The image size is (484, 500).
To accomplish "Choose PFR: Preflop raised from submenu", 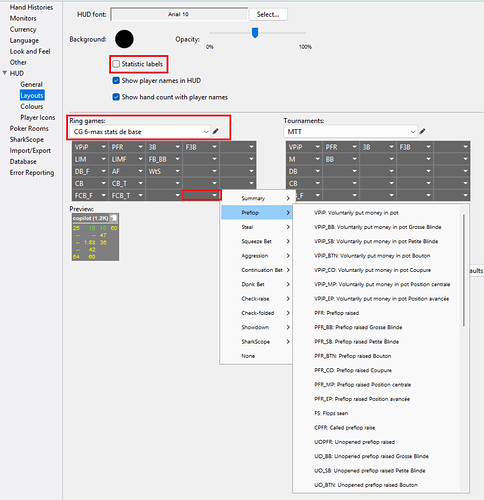I will pyautogui.click(x=336, y=313).
